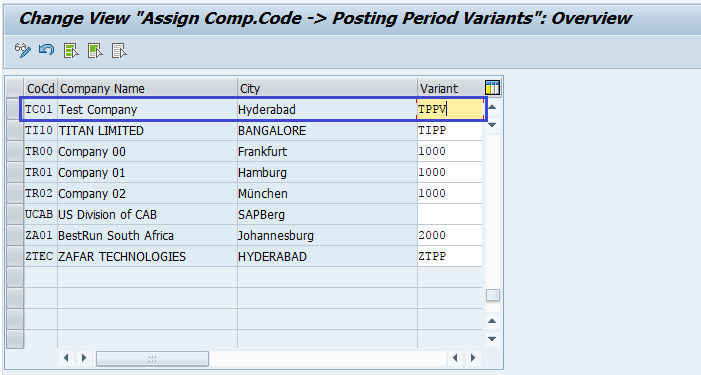Image resolution: width=701 pixels, height=375 pixels.
Task: Click the 'Test Company' name cell
Action: click(148, 110)
